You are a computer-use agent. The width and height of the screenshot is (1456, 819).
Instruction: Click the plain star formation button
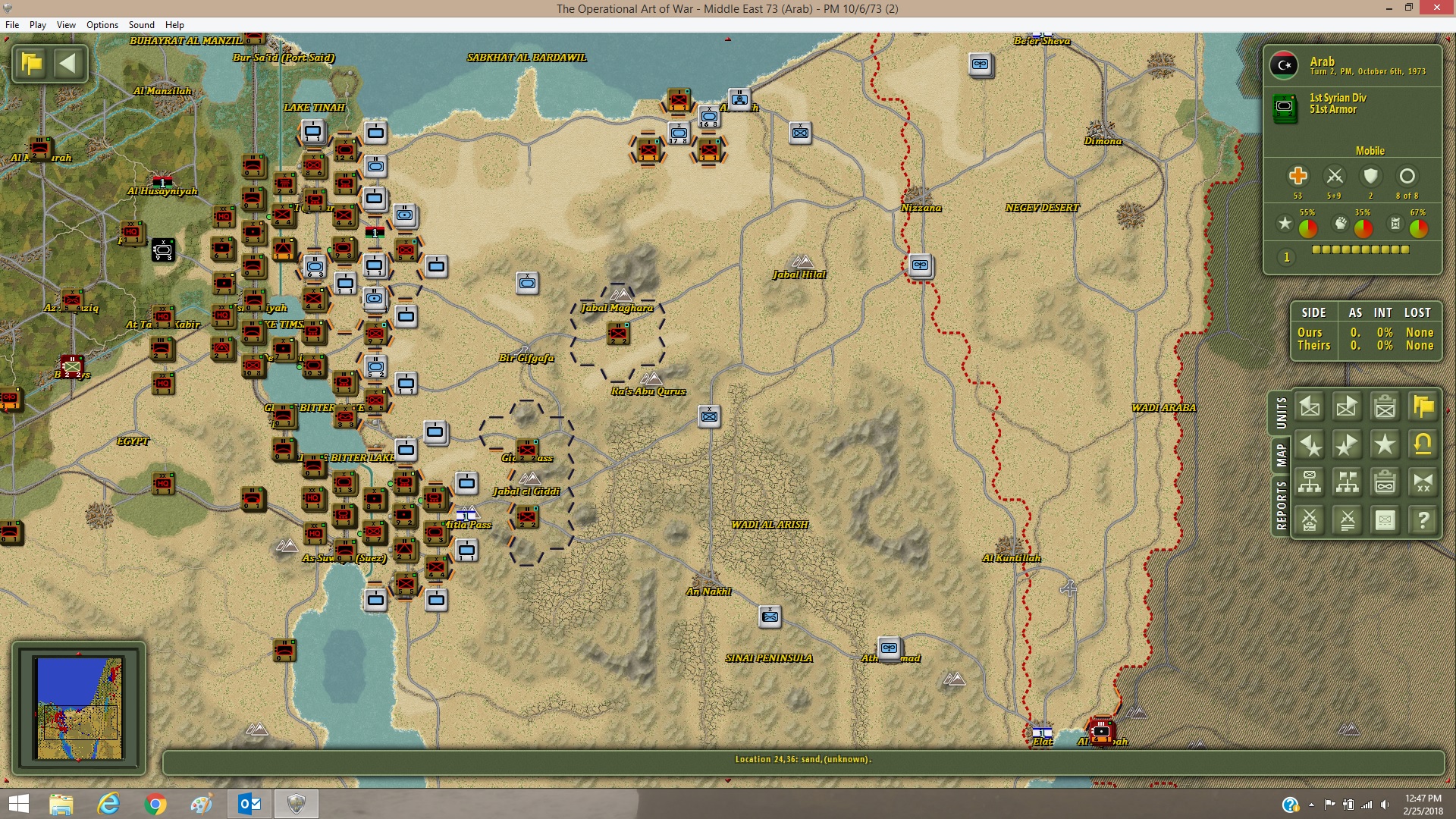[x=1385, y=445]
